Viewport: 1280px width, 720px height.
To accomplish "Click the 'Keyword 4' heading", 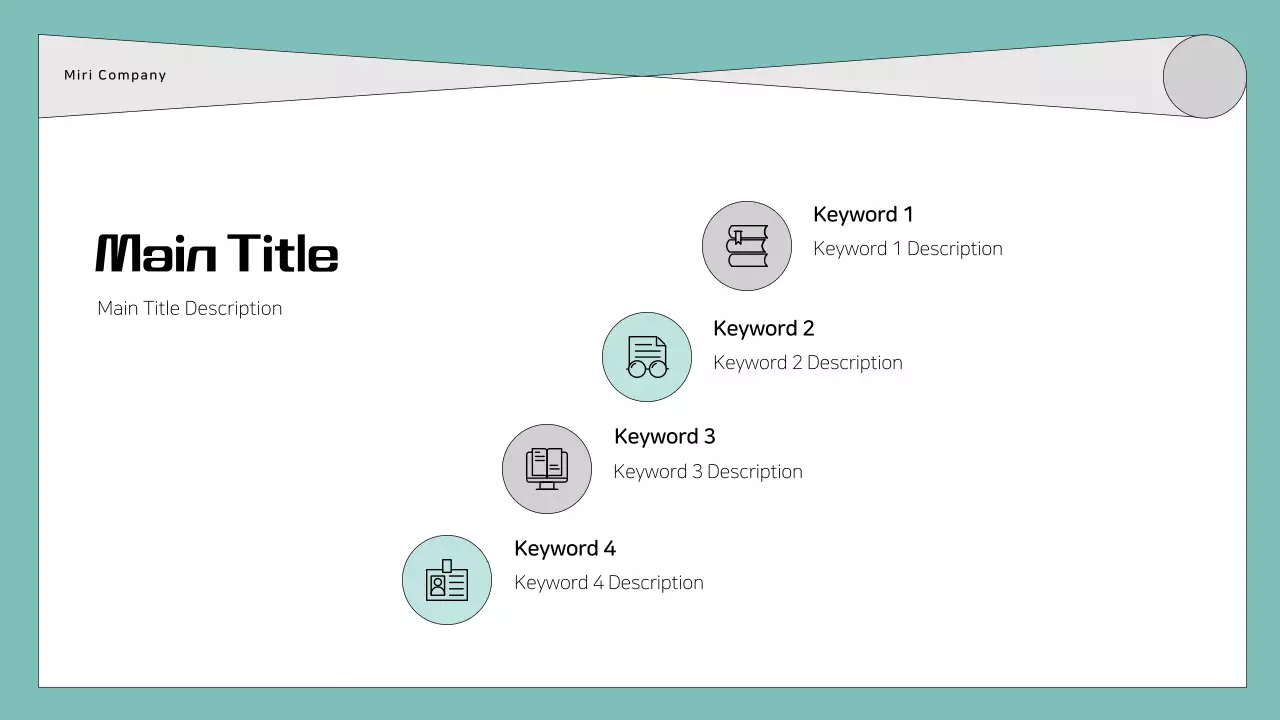I will point(564,548).
